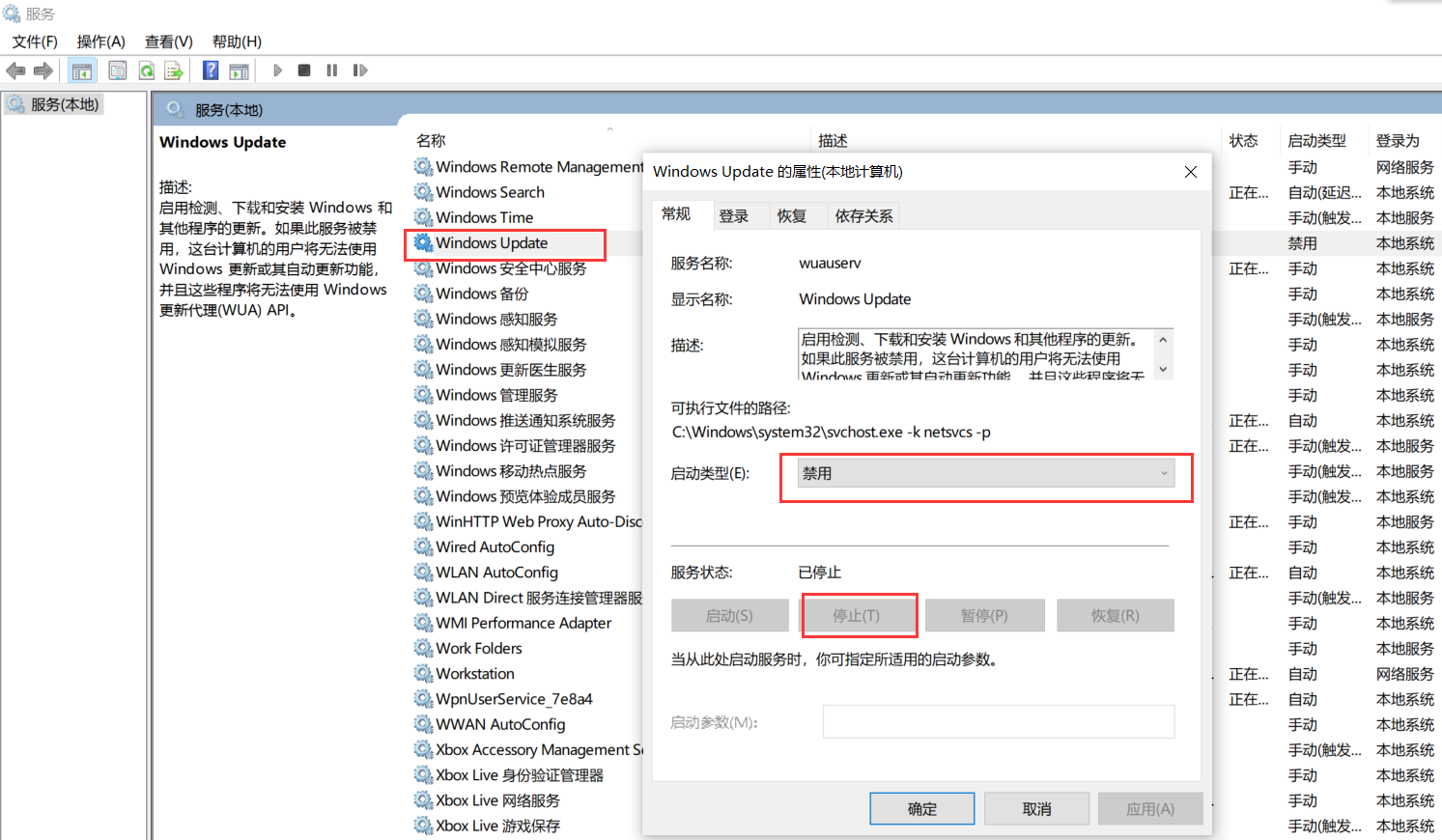Click description box scroll-up arrow
The height and width of the screenshot is (840, 1442).
point(1163,340)
